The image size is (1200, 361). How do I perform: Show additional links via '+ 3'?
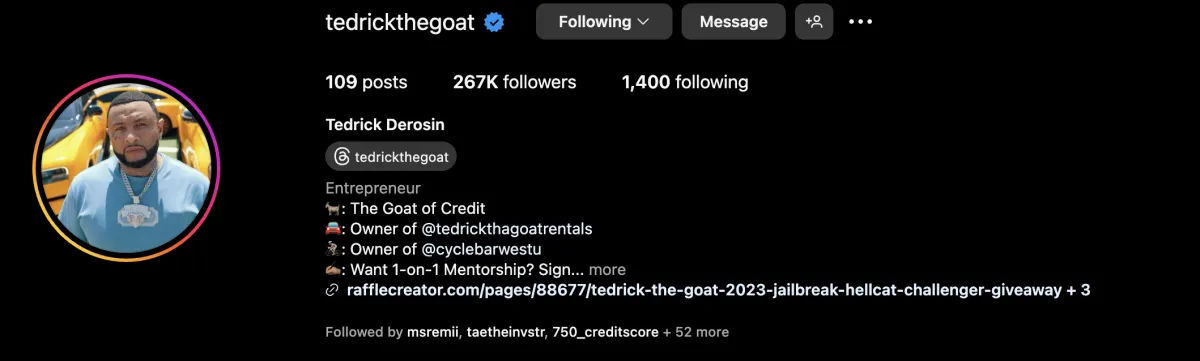pyautogui.click(x=1078, y=290)
